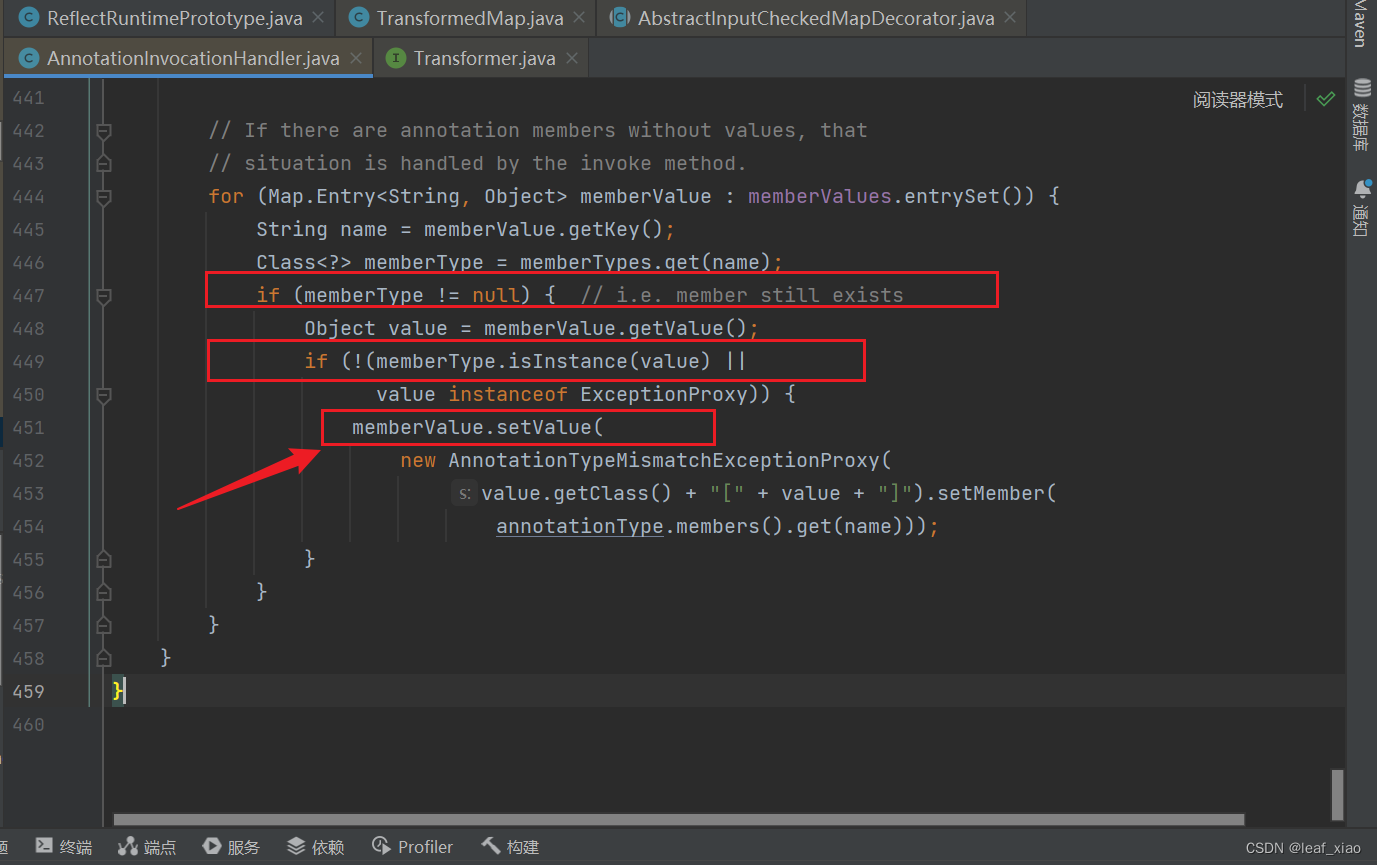The height and width of the screenshot is (865, 1377).
Task: Click line number 459 in the gutter
Action: point(27,691)
